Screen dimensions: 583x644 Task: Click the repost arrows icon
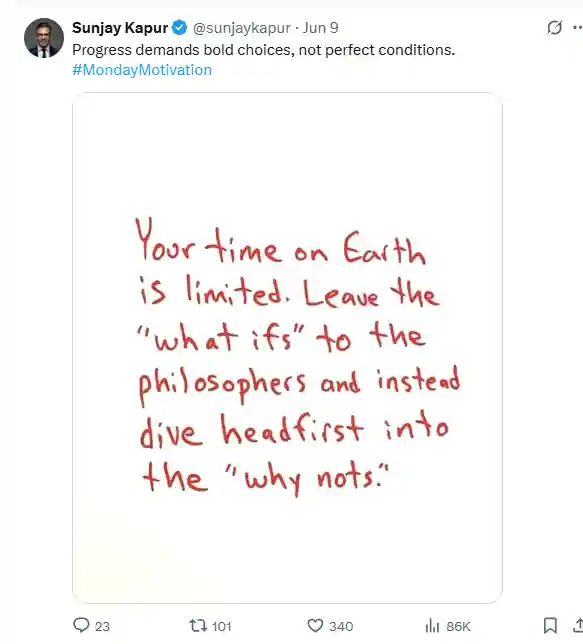click(x=198, y=626)
